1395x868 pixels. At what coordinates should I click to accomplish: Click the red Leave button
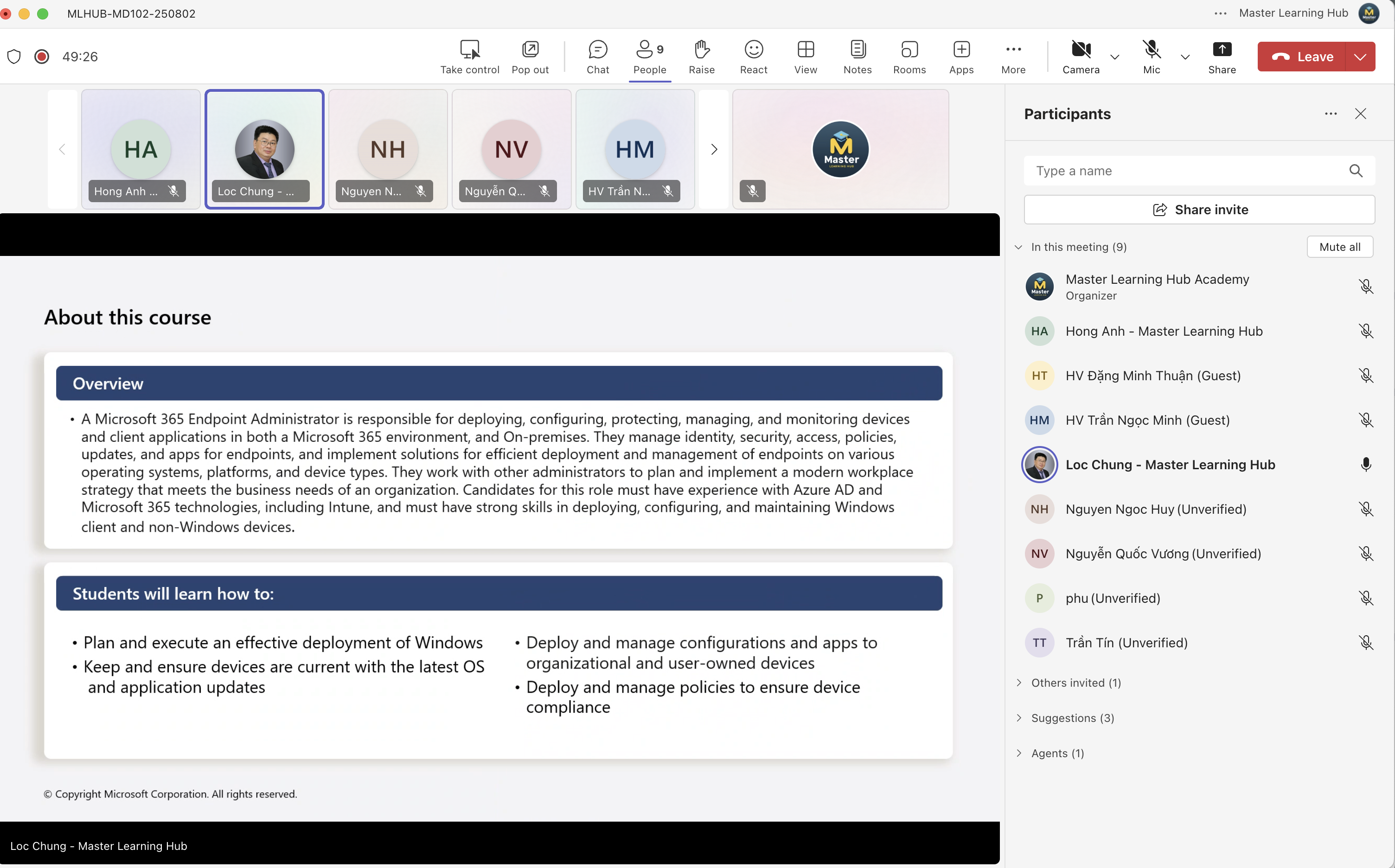click(x=1301, y=56)
